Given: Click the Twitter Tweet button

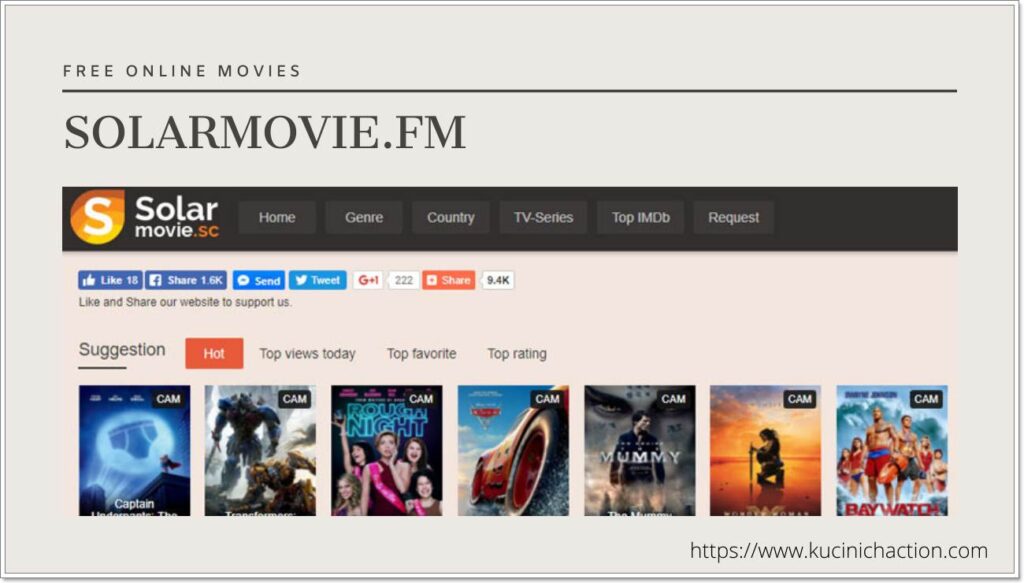Looking at the screenshot, I should (318, 280).
